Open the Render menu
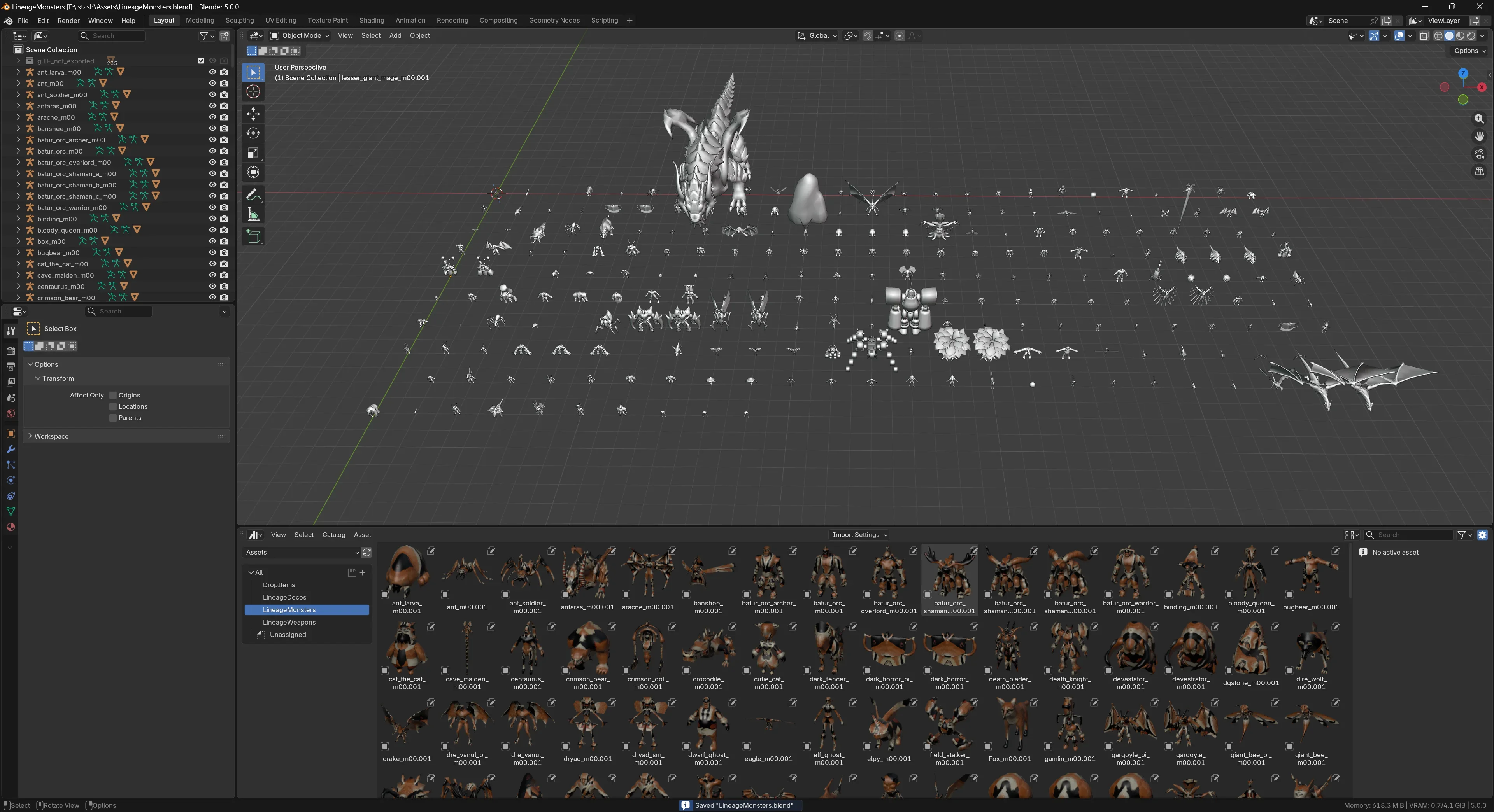 68,20
